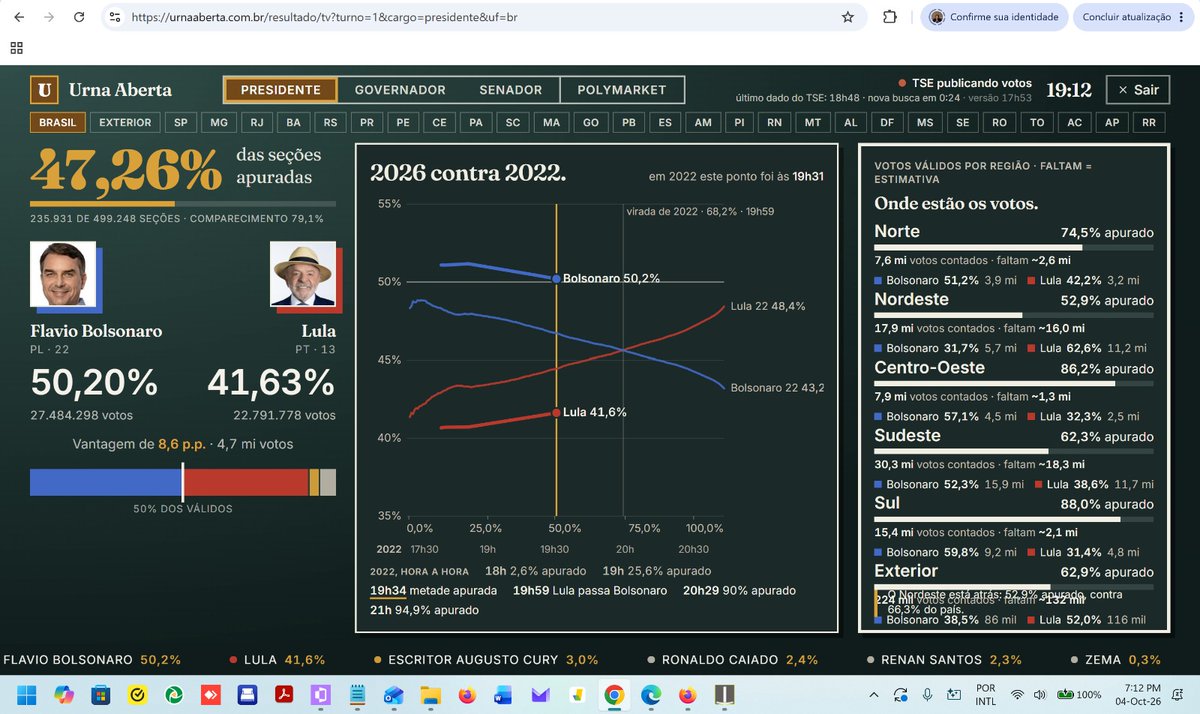Switch to Google Chrome taskbar icon

click(x=613, y=694)
